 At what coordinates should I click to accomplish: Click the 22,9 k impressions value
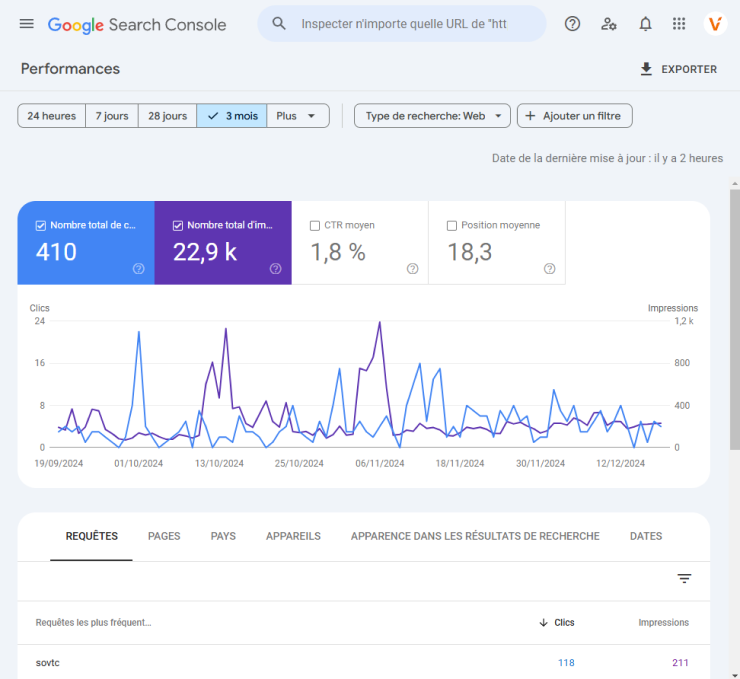click(205, 251)
